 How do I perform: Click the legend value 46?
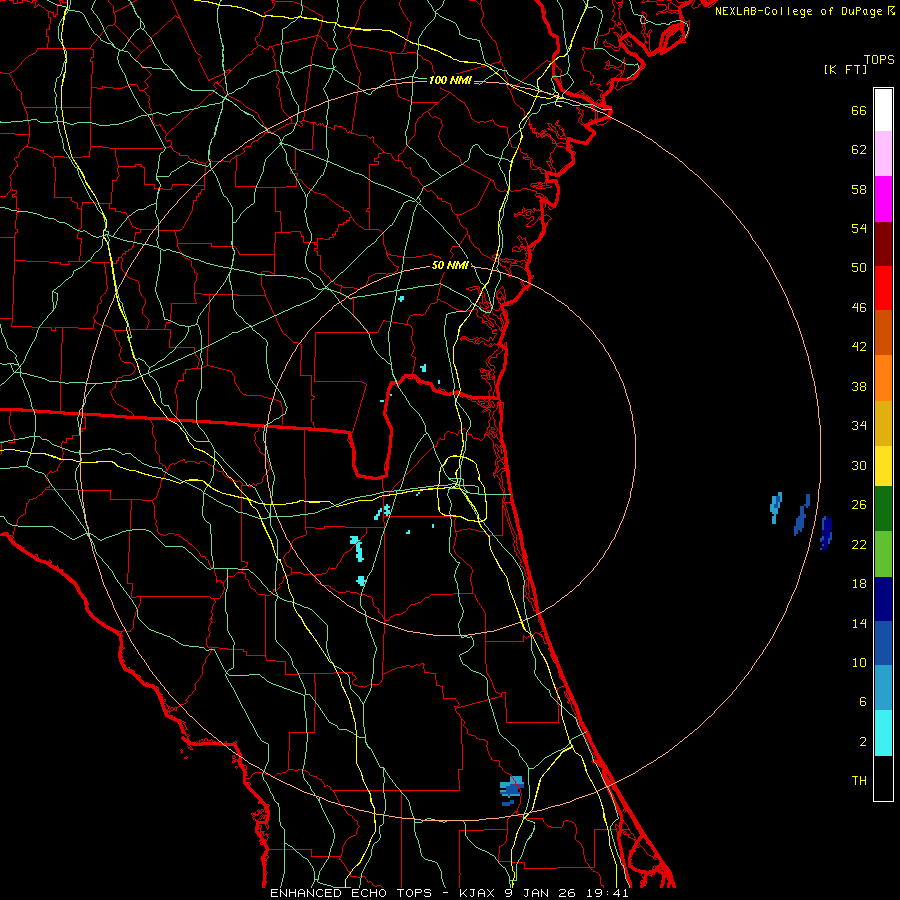point(859,308)
